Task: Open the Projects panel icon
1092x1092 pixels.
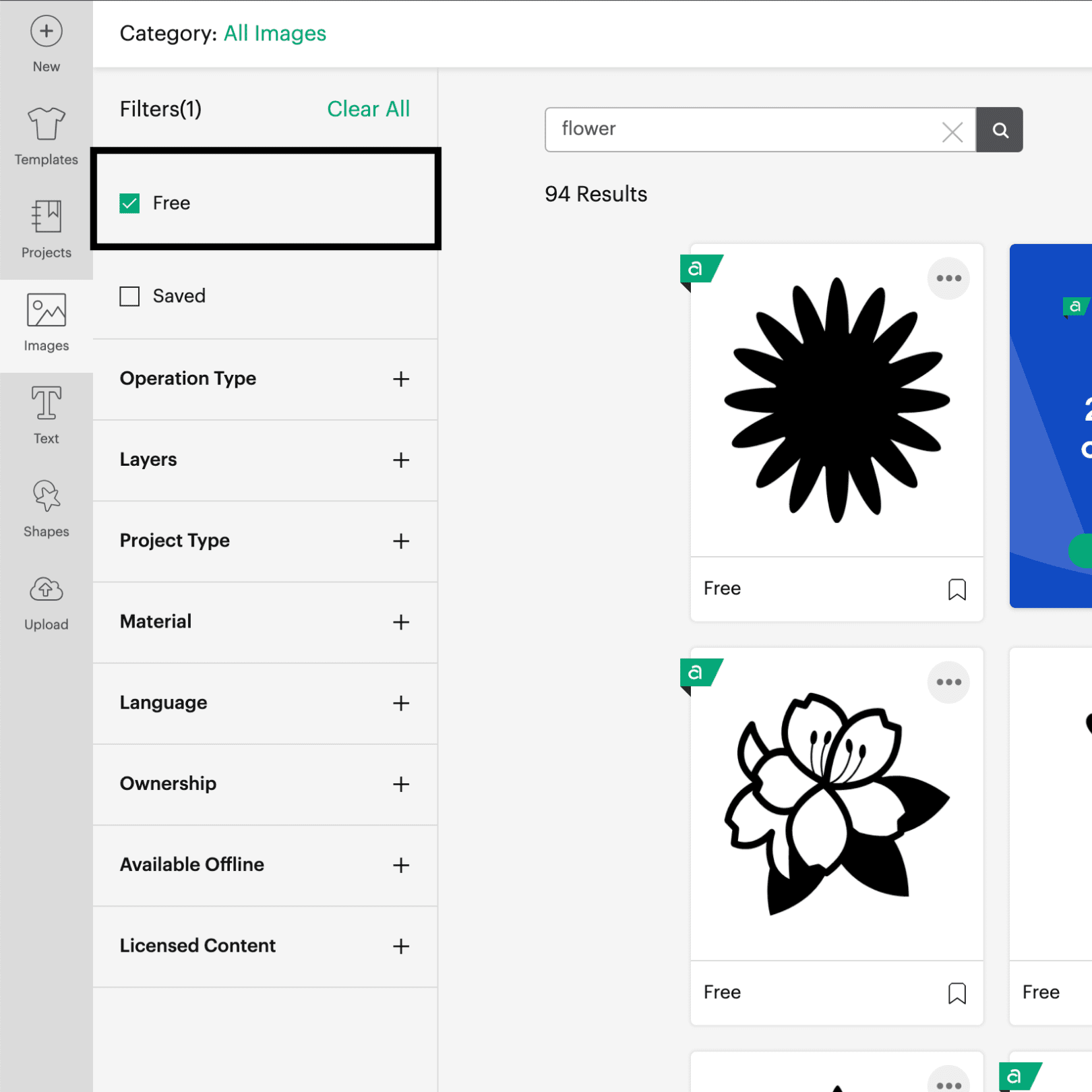Action: click(46, 217)
